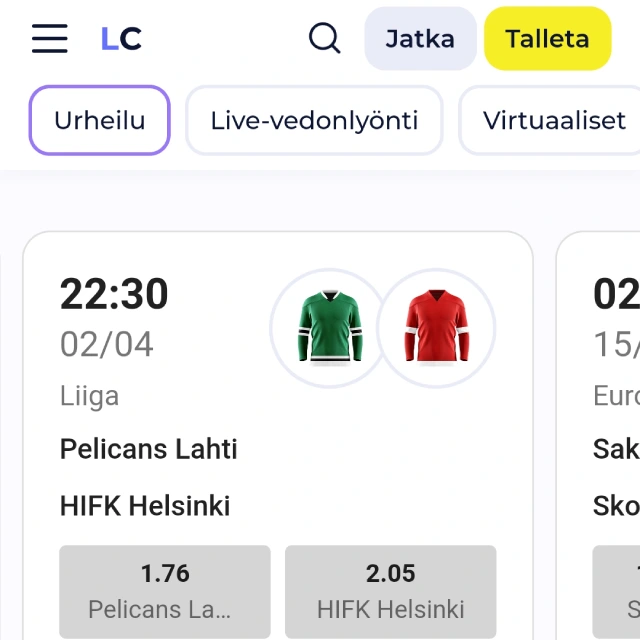Tap the green Pelicans jersey icon
Image resolution: width=640 pixels, height=640 pixels.
coord(330,328)
